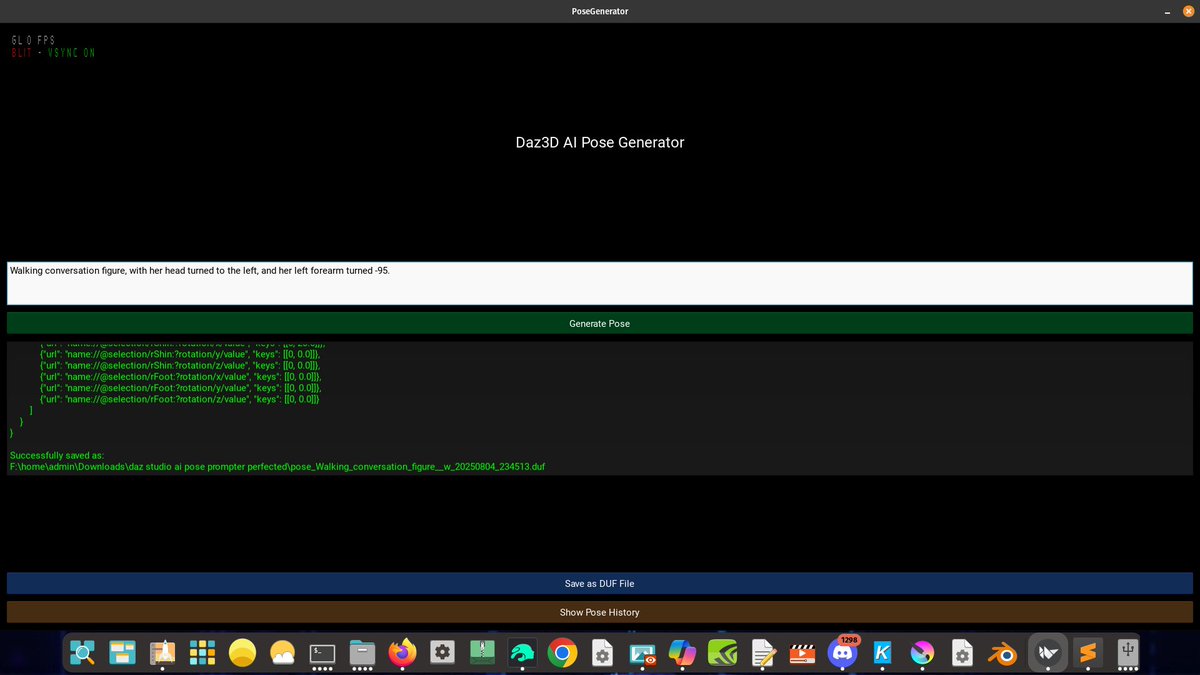Click the Generate Pose button
Image resolution: width=1200 pixels, height=675 pixels.
coord(600,323)
